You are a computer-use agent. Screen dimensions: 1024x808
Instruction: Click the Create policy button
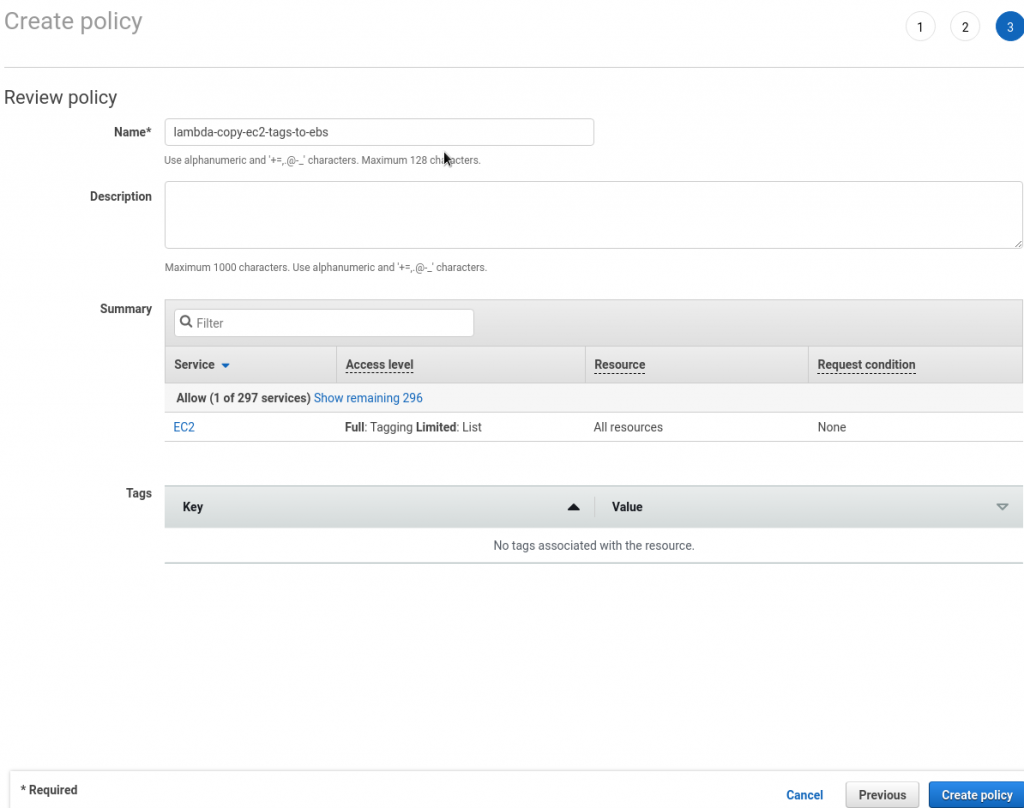click(x=976, y=794)
